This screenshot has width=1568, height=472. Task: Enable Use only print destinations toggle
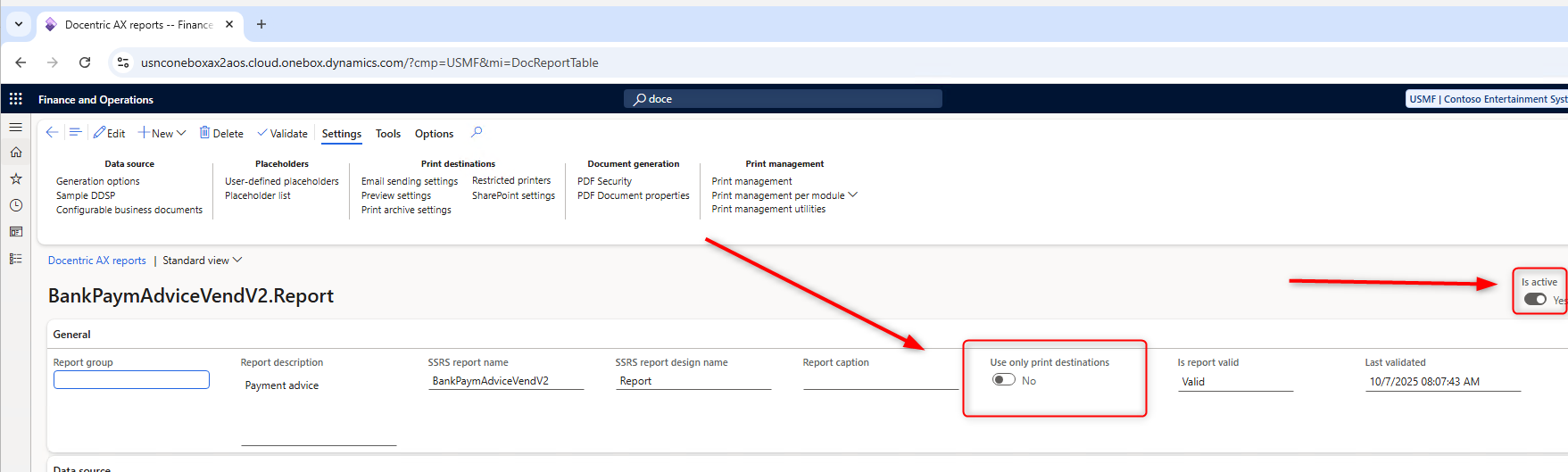point(1004,380)
